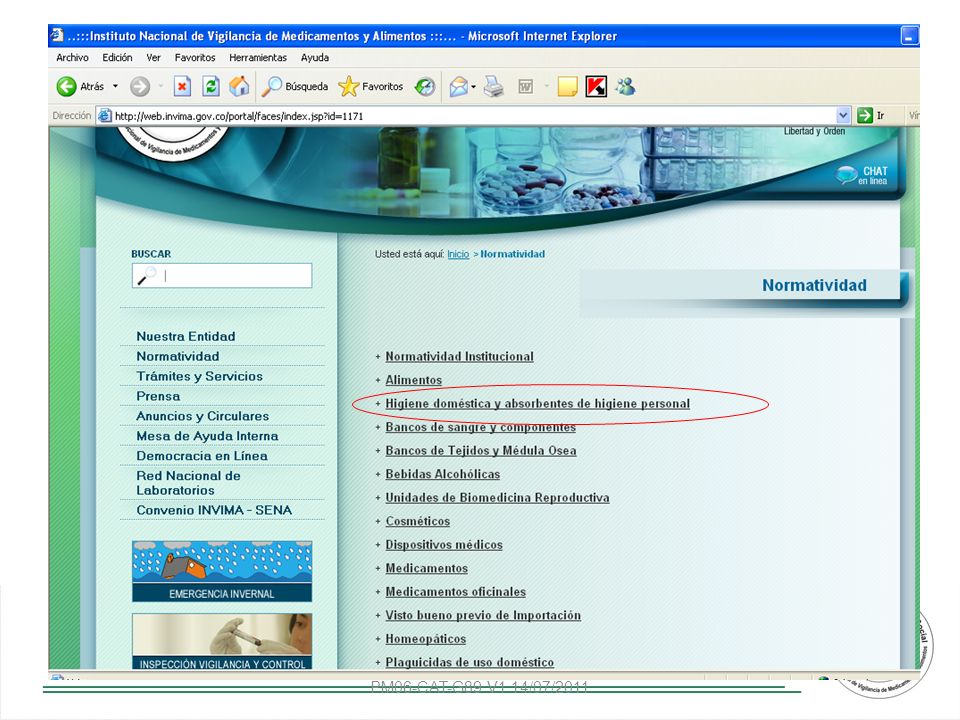This screenshot has height=720, width=960.
Task: Click the Ir go arrow button
Action: pyautogui.click(x=865, y=115)
